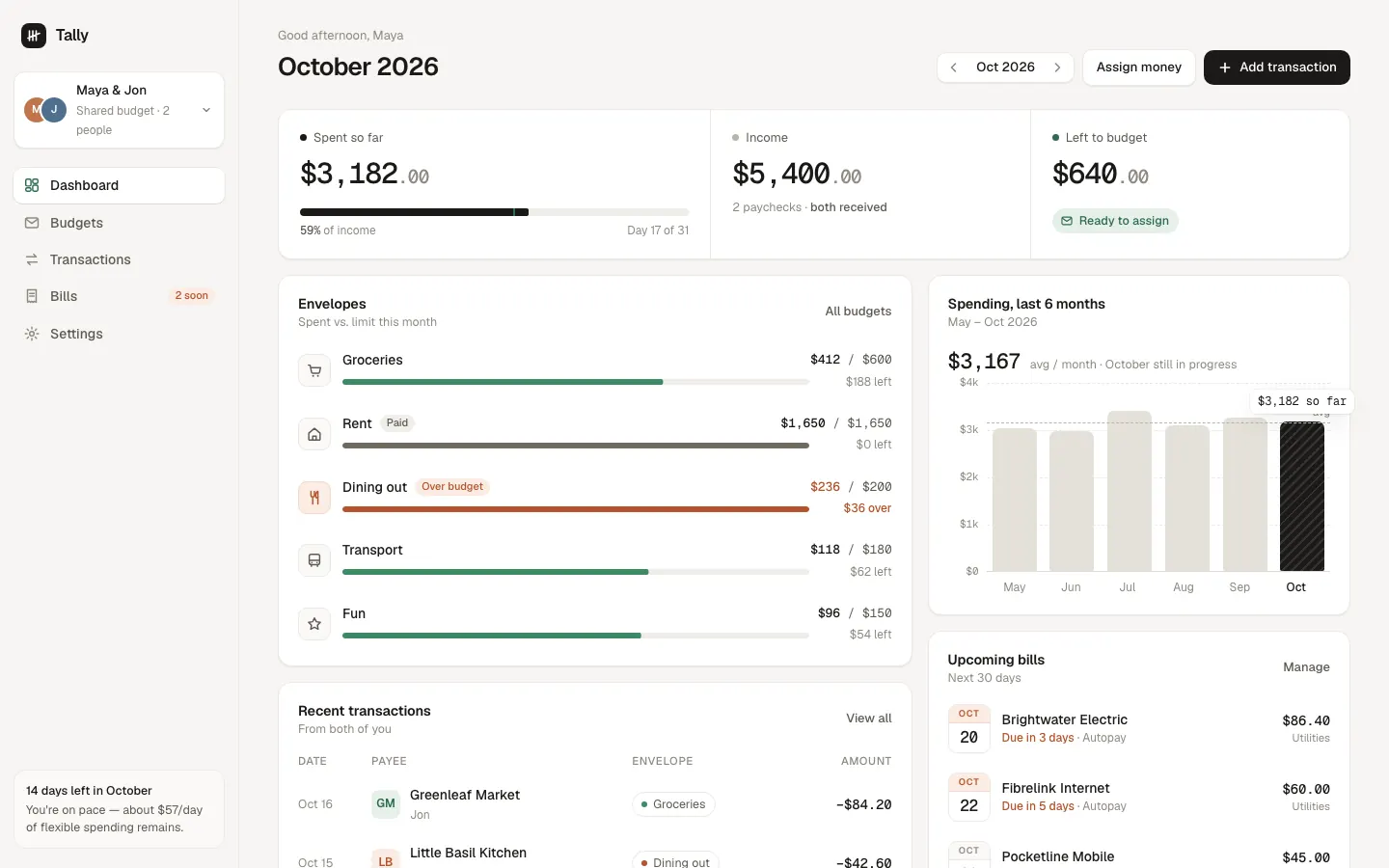The width and height of the screenshot is (1389, 868).
Task: Click the Bills document icon in sidebar
Action: click(32, 296)
